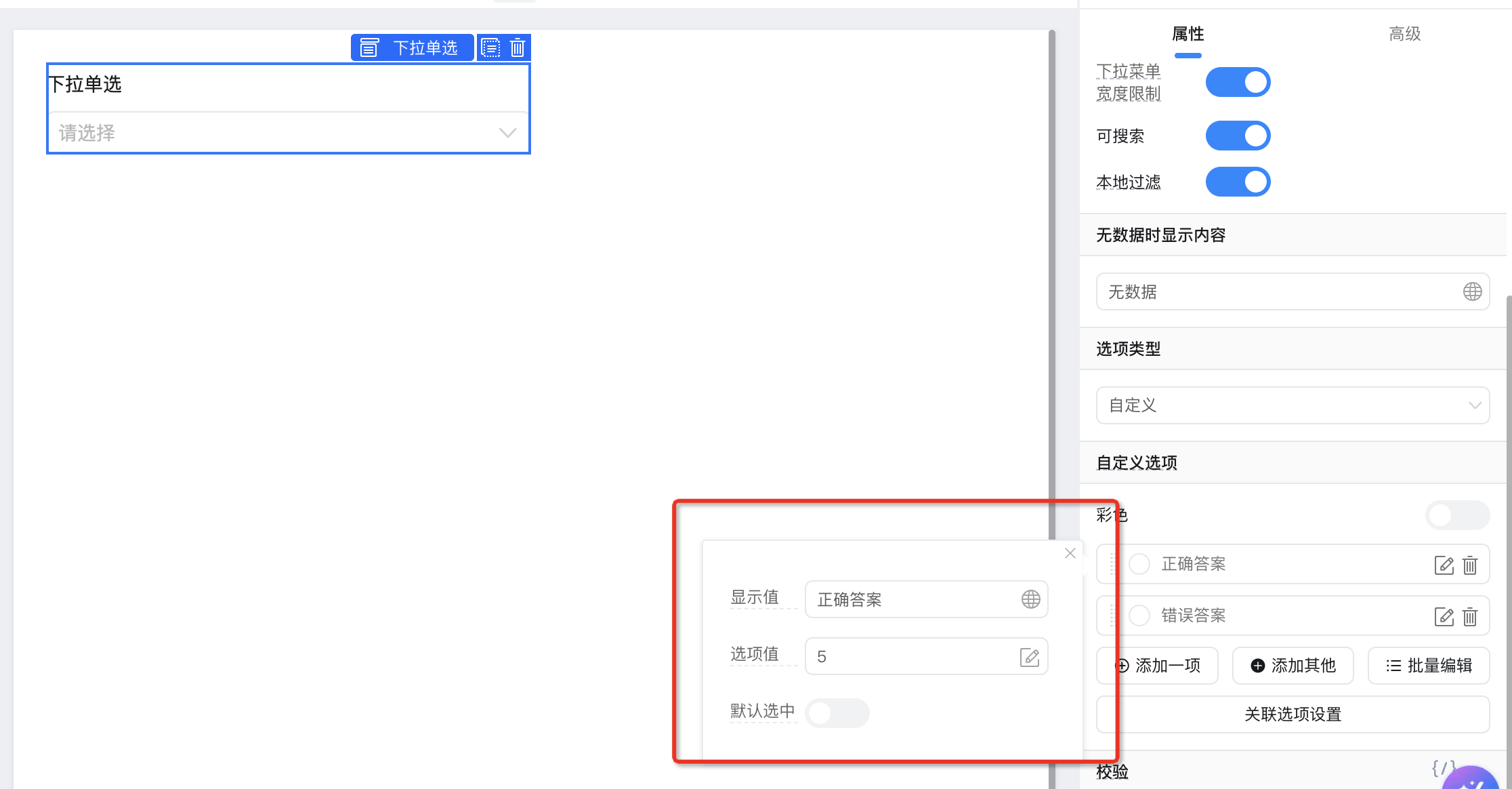Click the code braces icon beside 校验
Viewport: 1512px width, 789px height.
pyautogui.click(x=1443, y=768)
